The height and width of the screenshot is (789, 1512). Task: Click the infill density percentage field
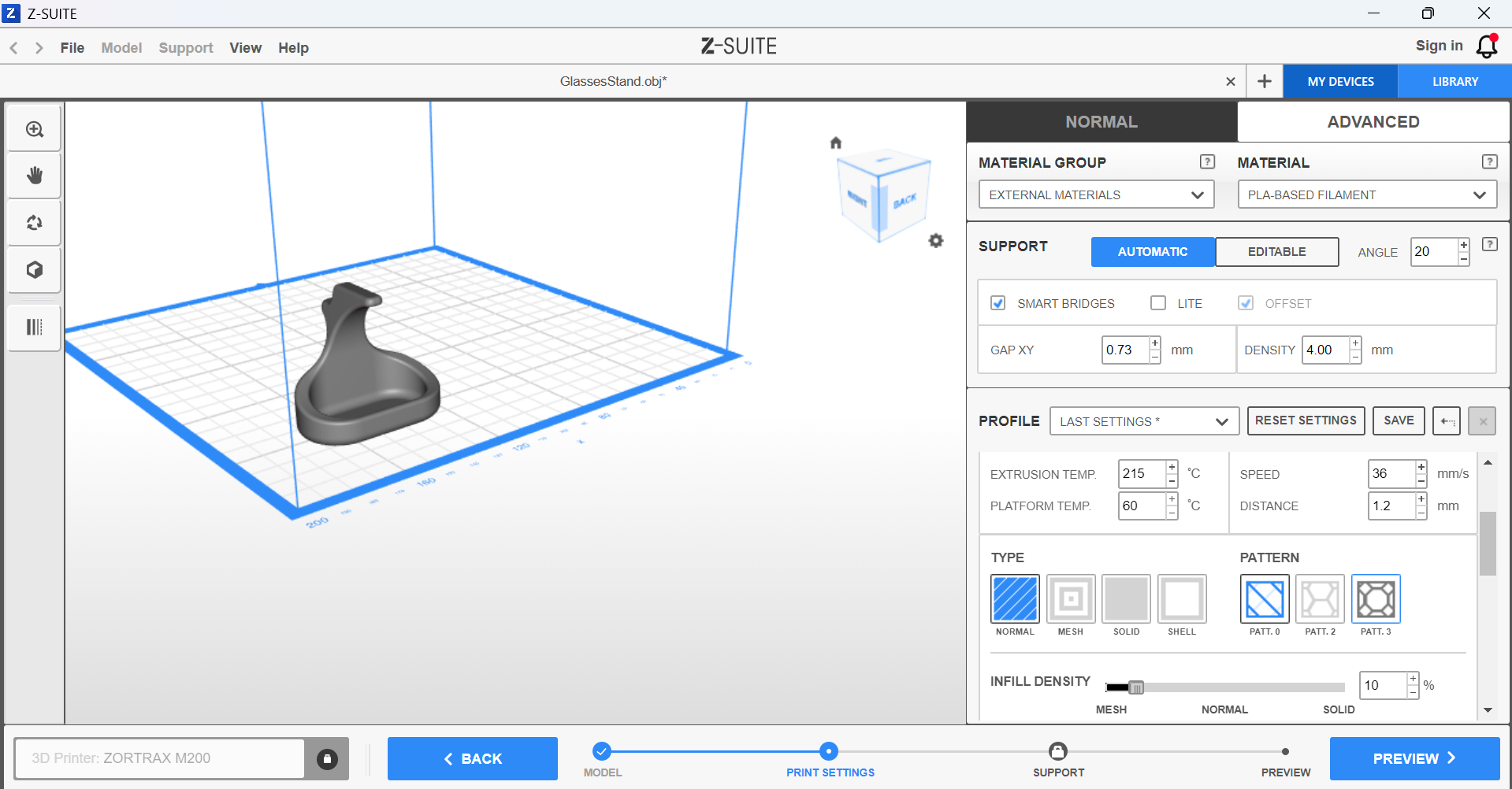click(x=1383, y=686)
